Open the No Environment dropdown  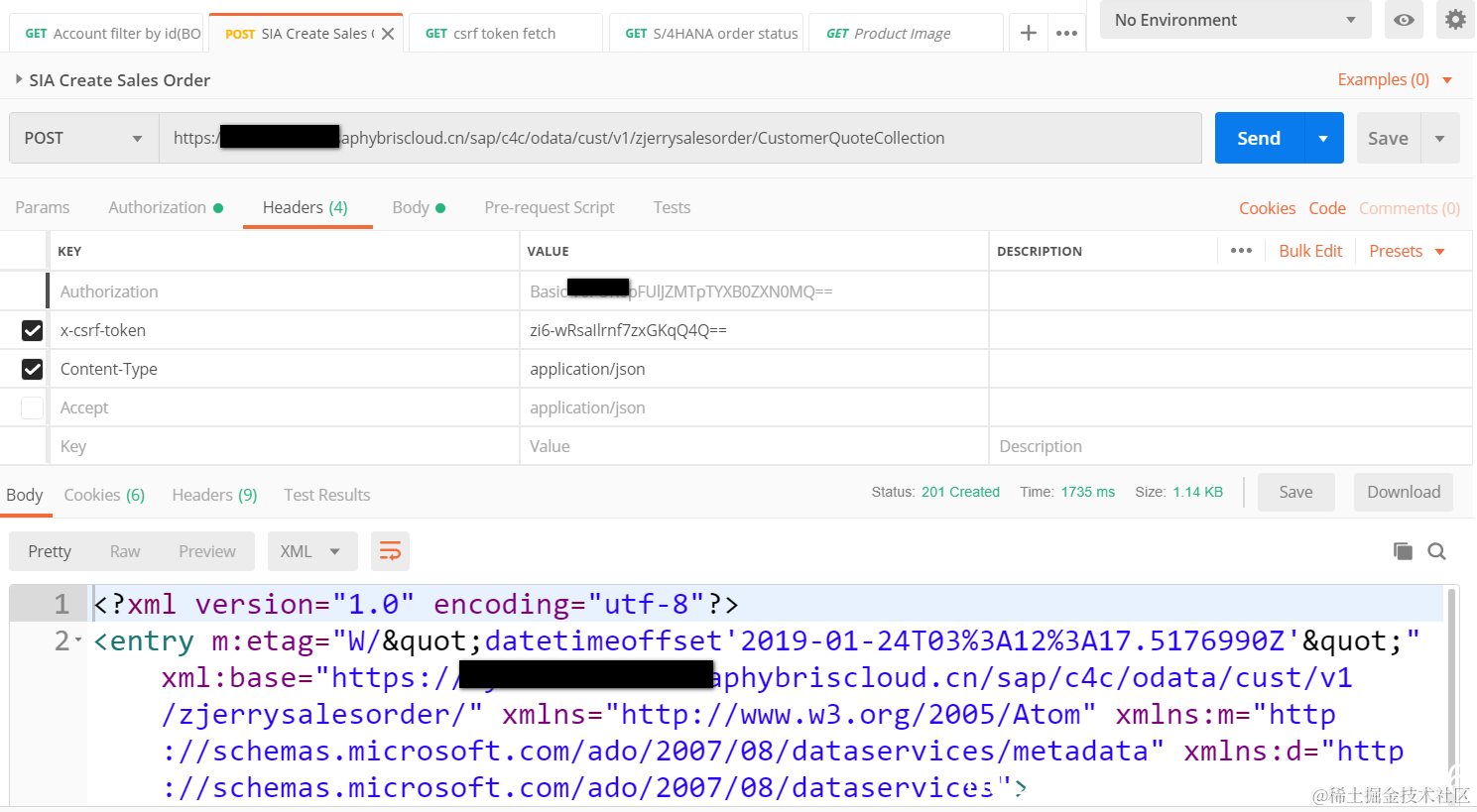1235,20
